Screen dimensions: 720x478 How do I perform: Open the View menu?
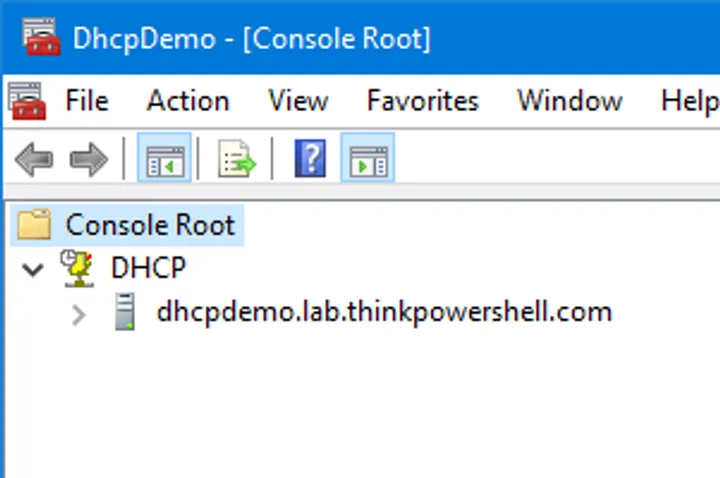[x=298, y=101]
